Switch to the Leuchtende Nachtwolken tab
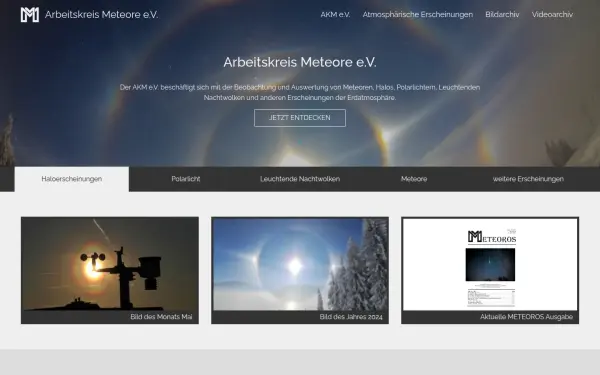 point(300,179)
